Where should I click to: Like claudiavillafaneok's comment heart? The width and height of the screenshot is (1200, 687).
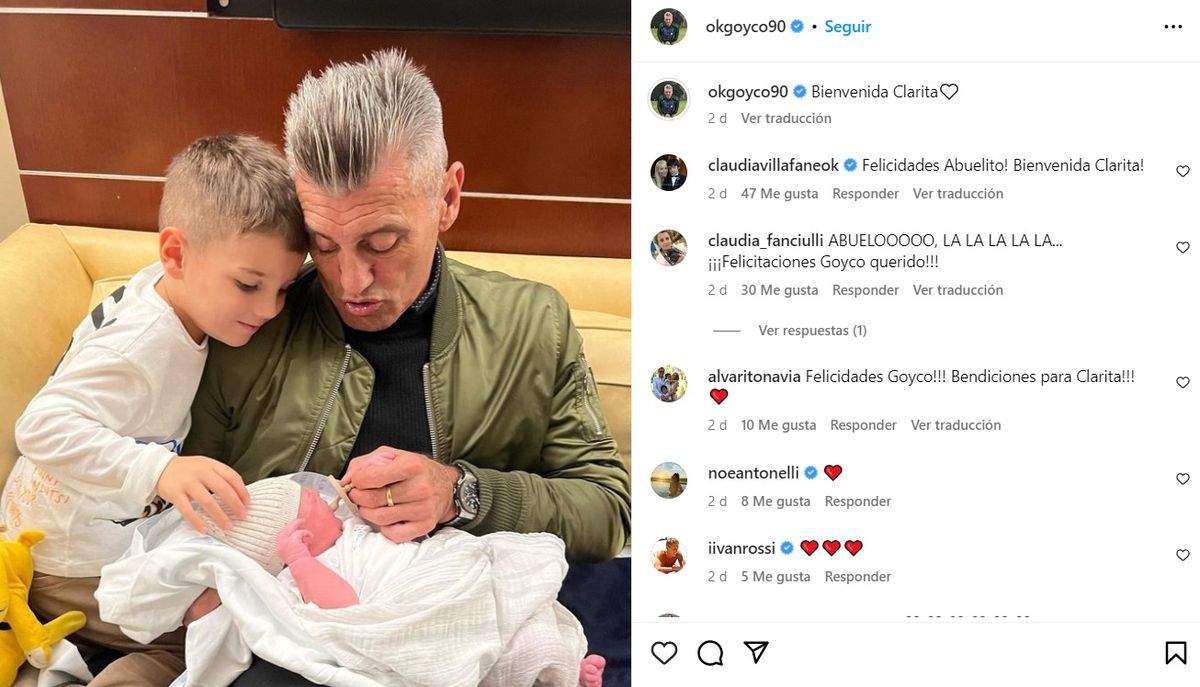[x=1183, y=172]
